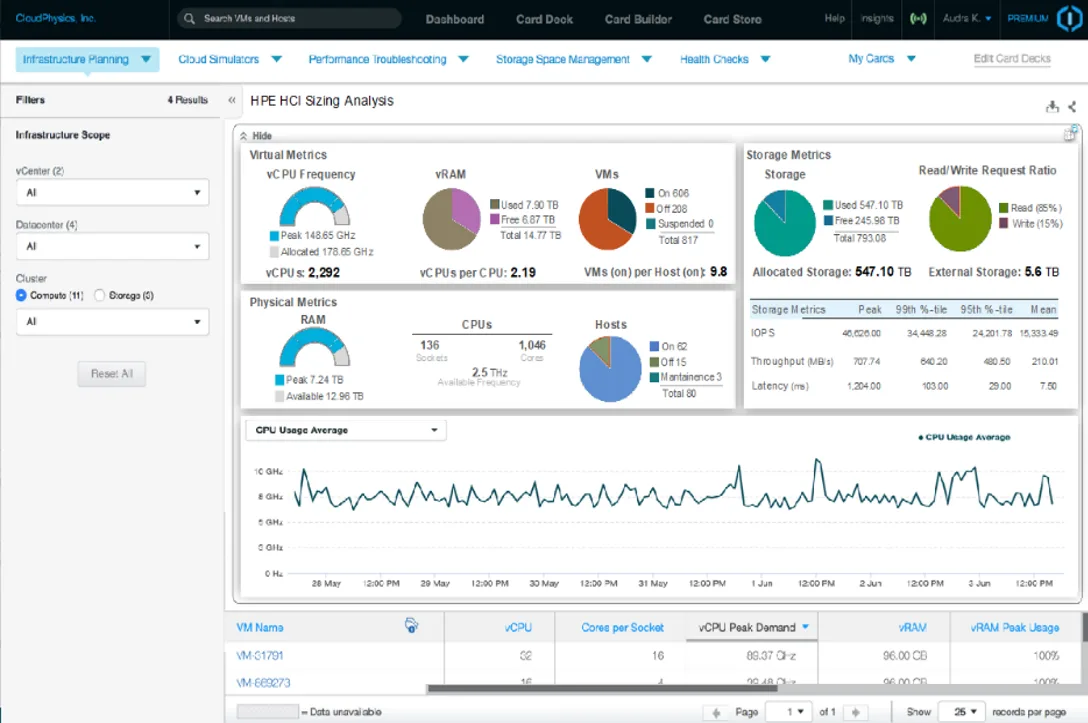This screenshot has height=723, width=1088.
Task: Collapse the Filters panel with the double chevron
Action: pyautogui.click(x=232, y=100)
